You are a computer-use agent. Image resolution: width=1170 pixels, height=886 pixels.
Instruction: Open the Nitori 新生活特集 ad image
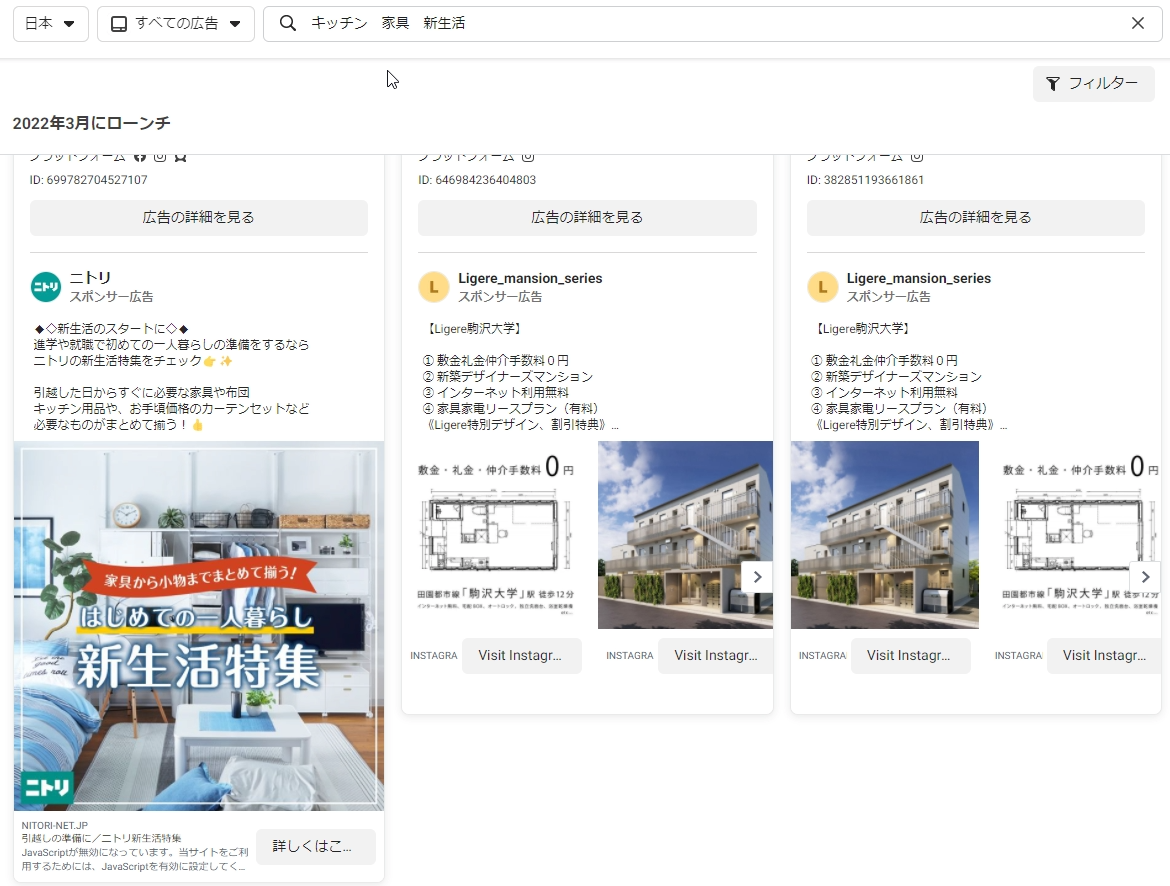pos(198,625)
